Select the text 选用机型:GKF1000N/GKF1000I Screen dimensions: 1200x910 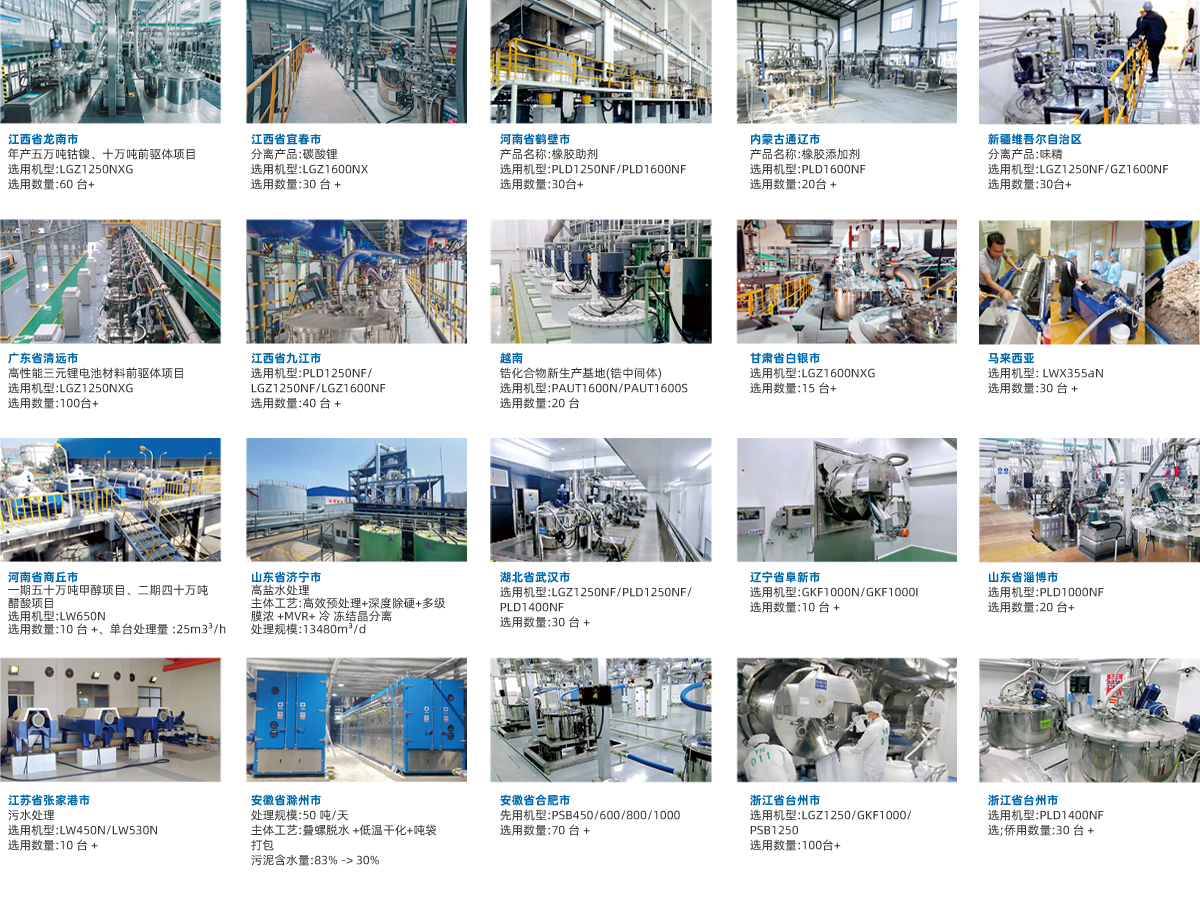(x=834, y=592)
